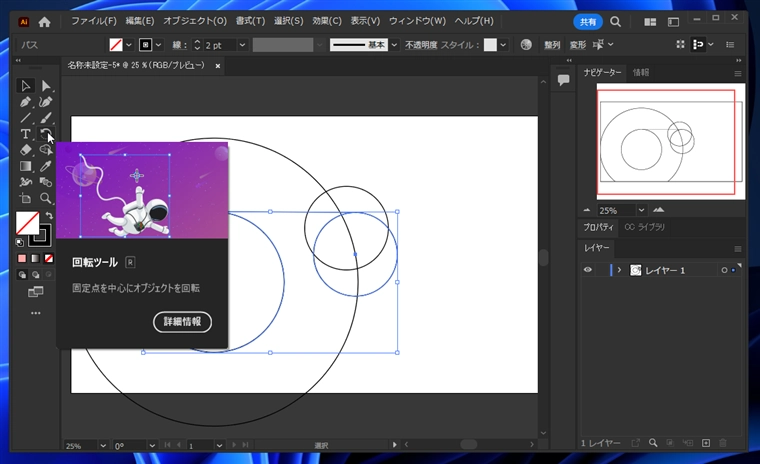Select the Type tool
Screen dimensions: 760x464
pos(25,134)
